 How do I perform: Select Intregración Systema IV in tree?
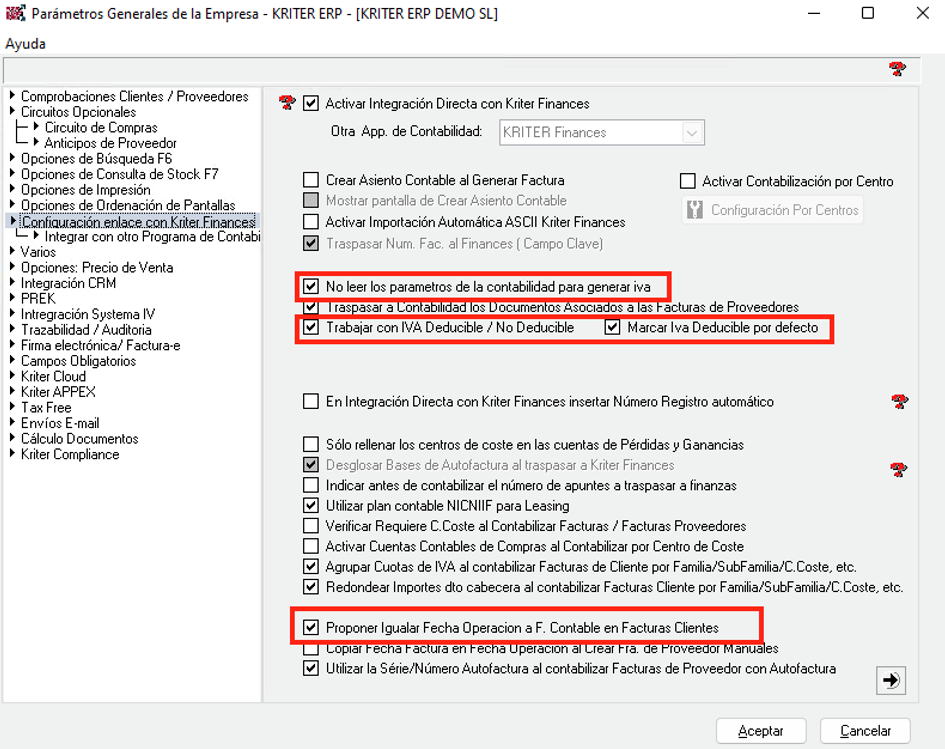(x=88, y=314)
